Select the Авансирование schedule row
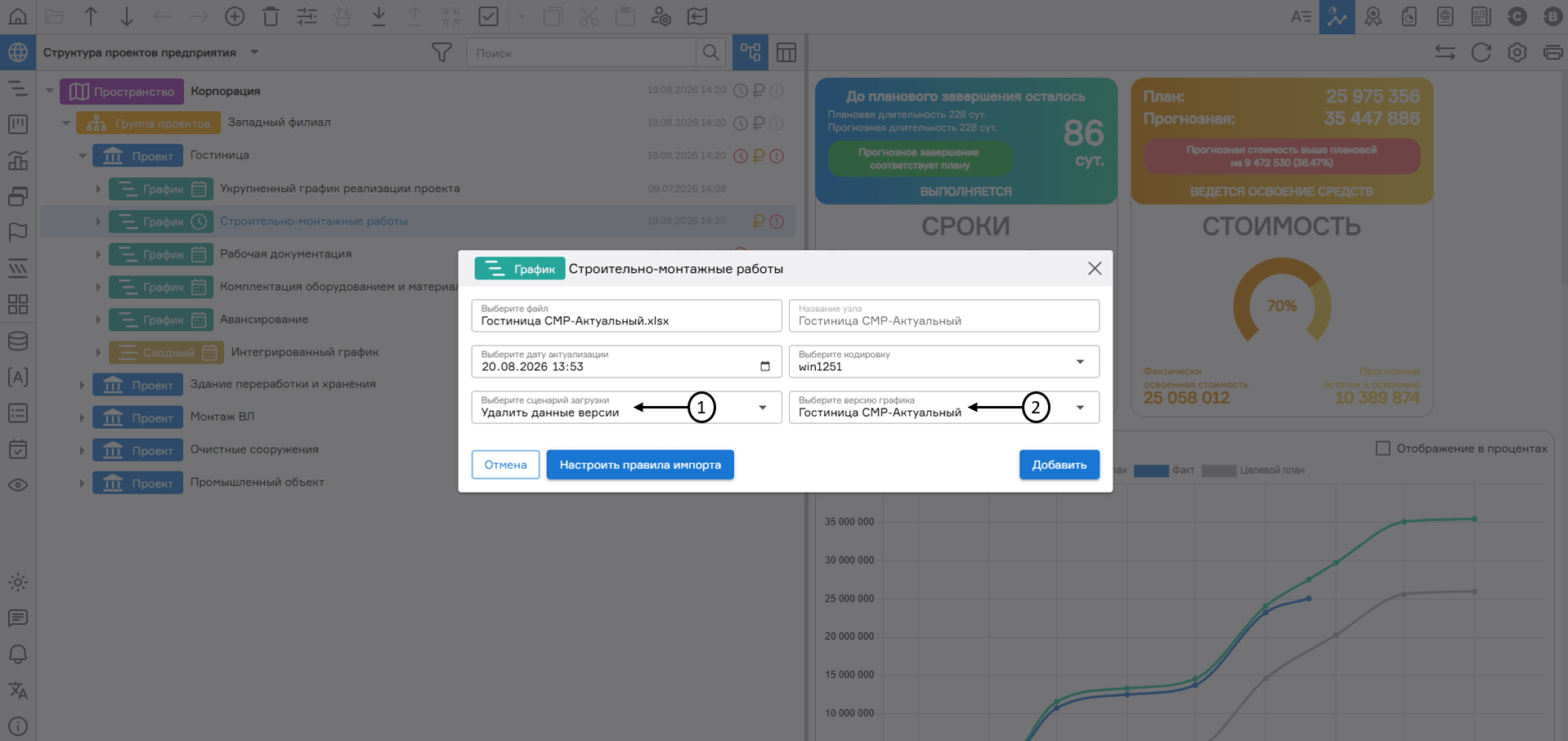1568x741 pixels. [x=417, y=319]
